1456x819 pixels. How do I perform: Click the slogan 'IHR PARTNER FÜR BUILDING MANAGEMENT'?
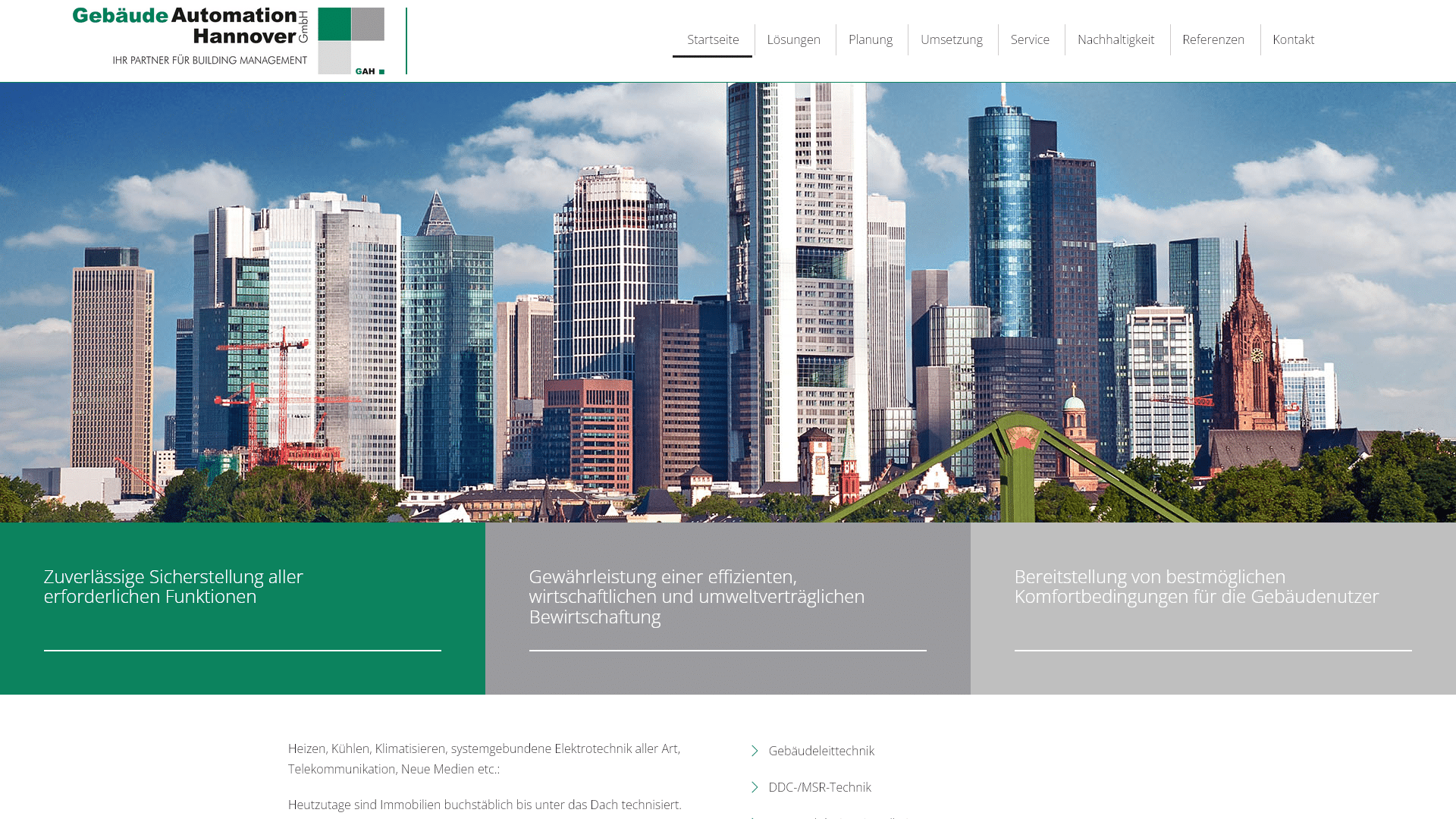(210, 60)
